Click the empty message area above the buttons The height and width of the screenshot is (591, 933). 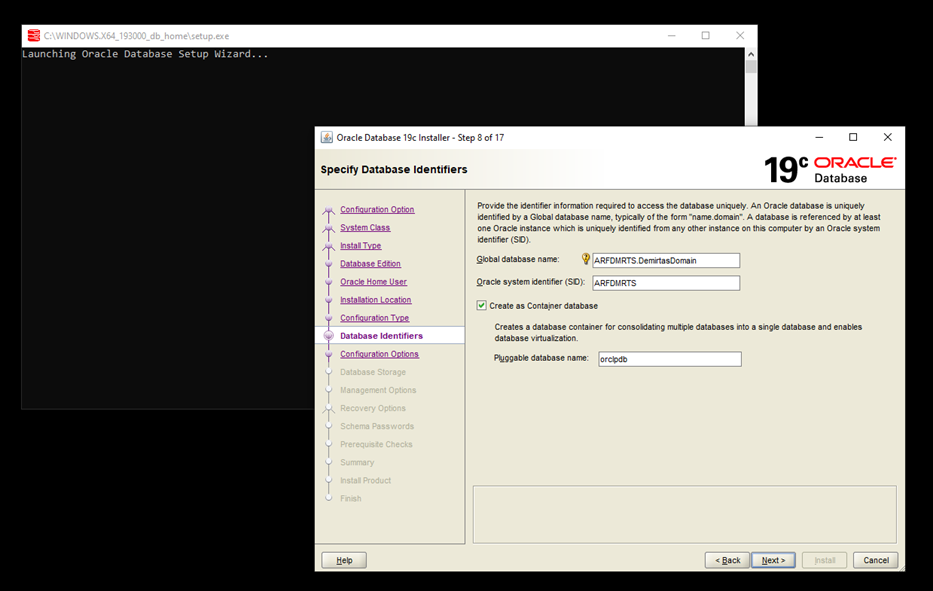click(x=684, y=514)
